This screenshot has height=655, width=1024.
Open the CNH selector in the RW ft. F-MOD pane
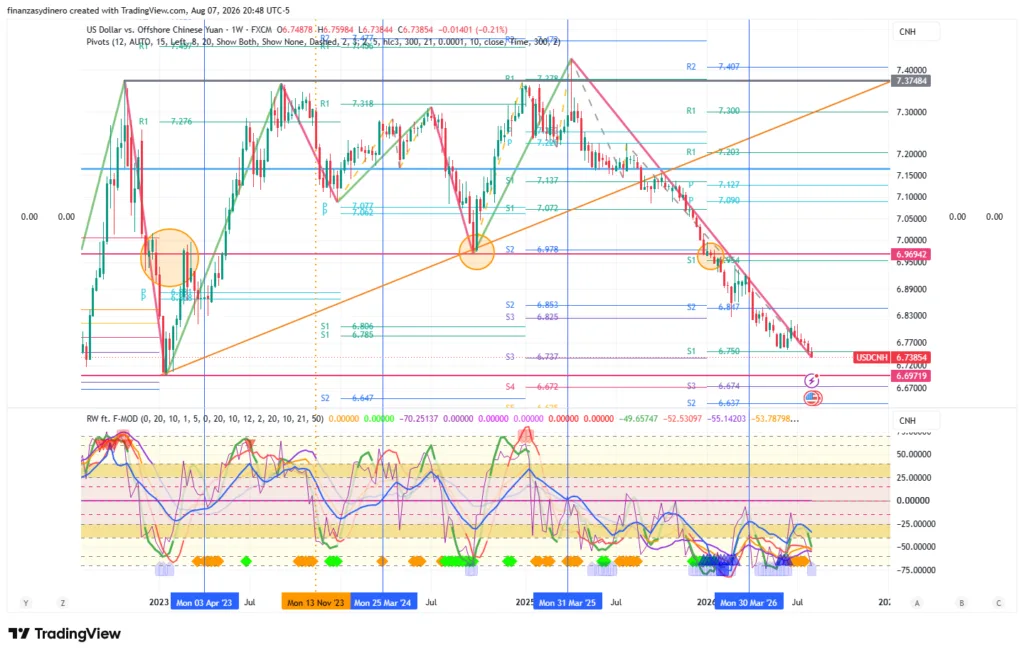[916, 421]
